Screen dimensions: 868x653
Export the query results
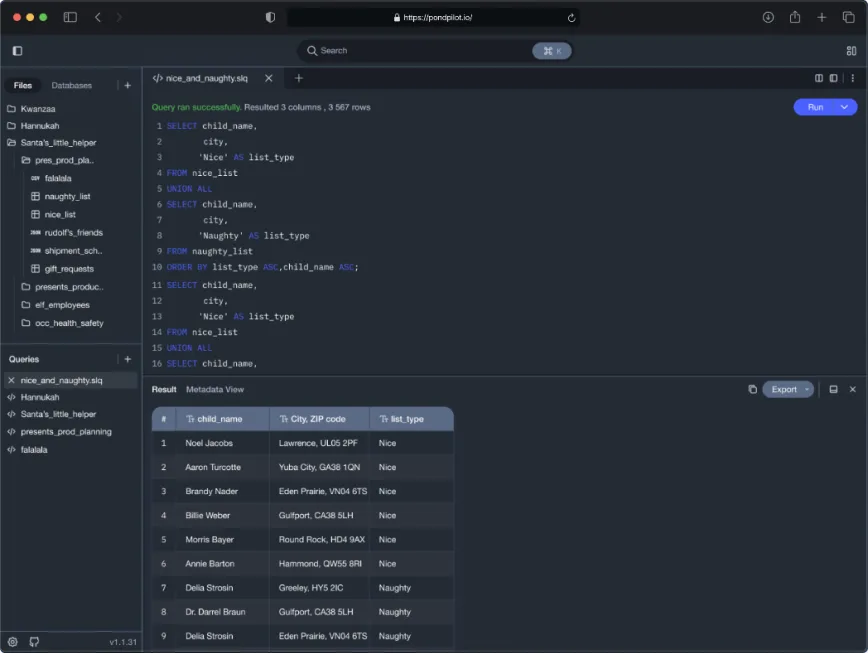point(783,390)
